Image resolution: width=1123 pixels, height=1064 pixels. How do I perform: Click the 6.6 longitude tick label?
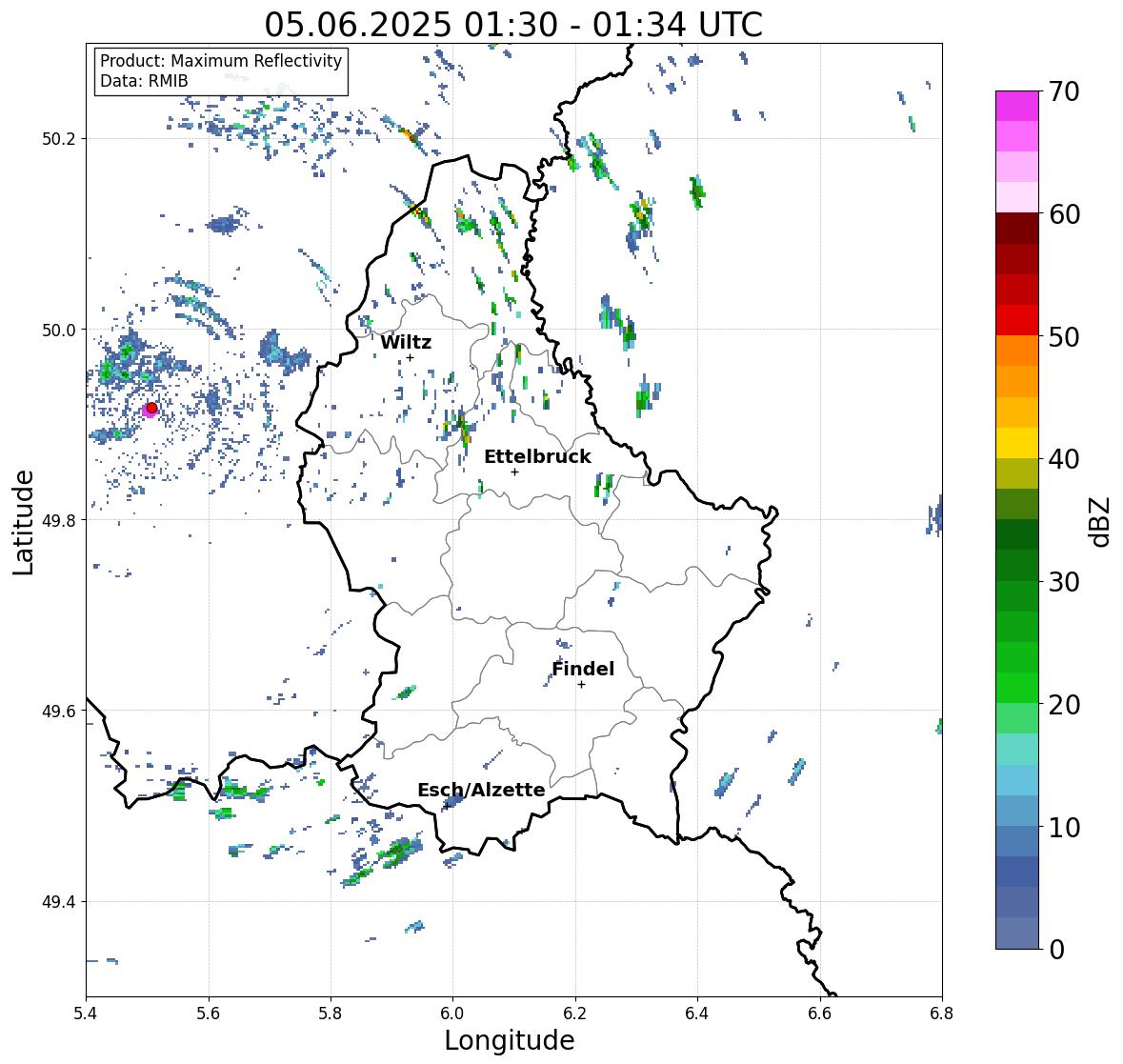point(820,1014)
